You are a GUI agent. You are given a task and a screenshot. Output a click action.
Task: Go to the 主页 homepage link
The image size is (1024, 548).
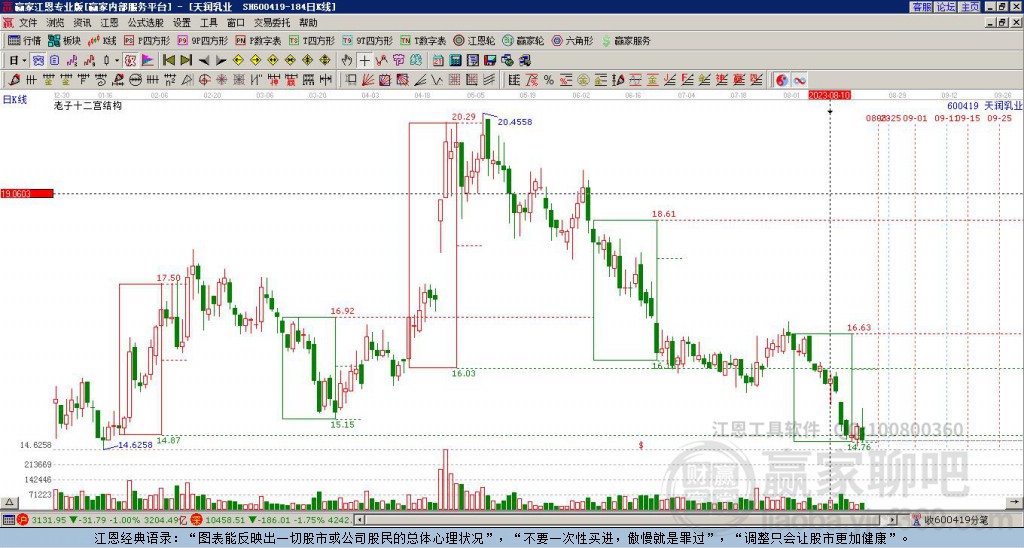pyautogui.click(x=970, y=7)
